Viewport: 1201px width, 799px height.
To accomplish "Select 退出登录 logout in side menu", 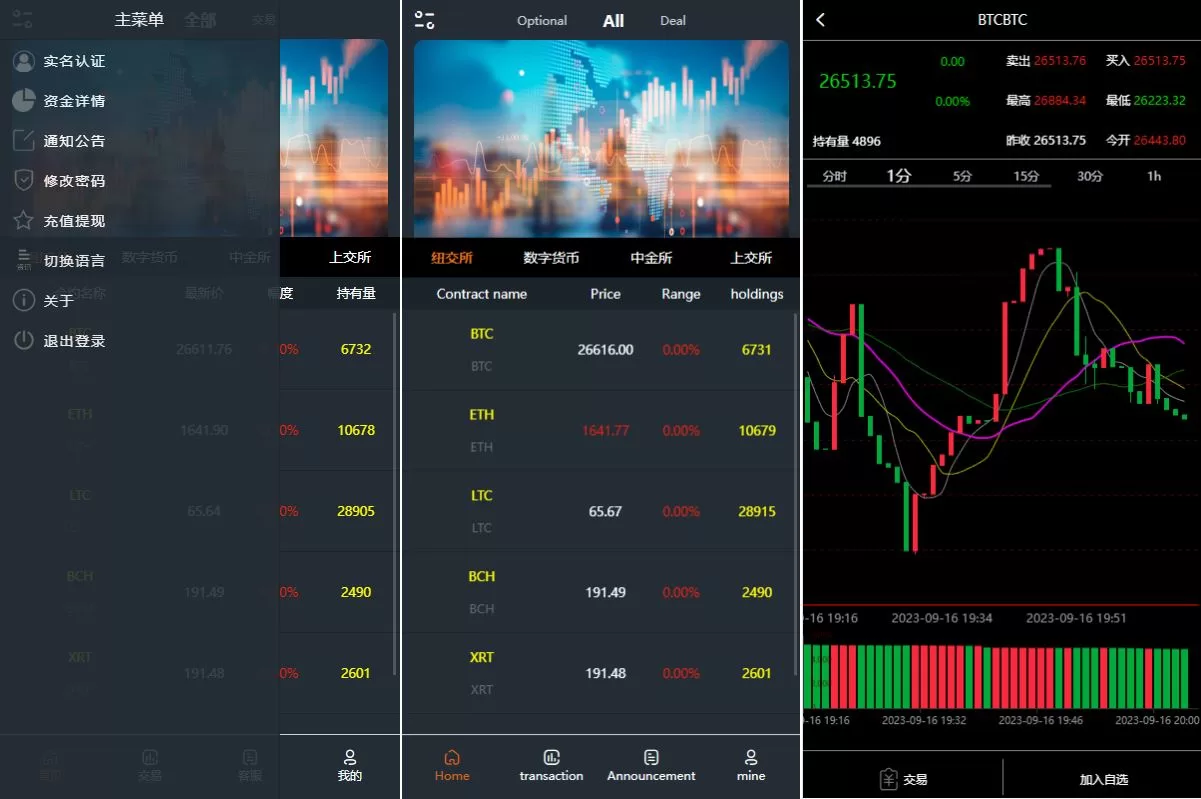I will click(74, 341).
